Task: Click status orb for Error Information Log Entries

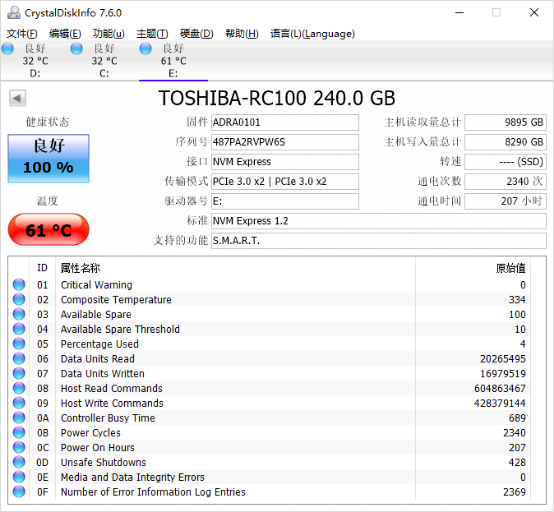Action: click(x=19, y=492)
